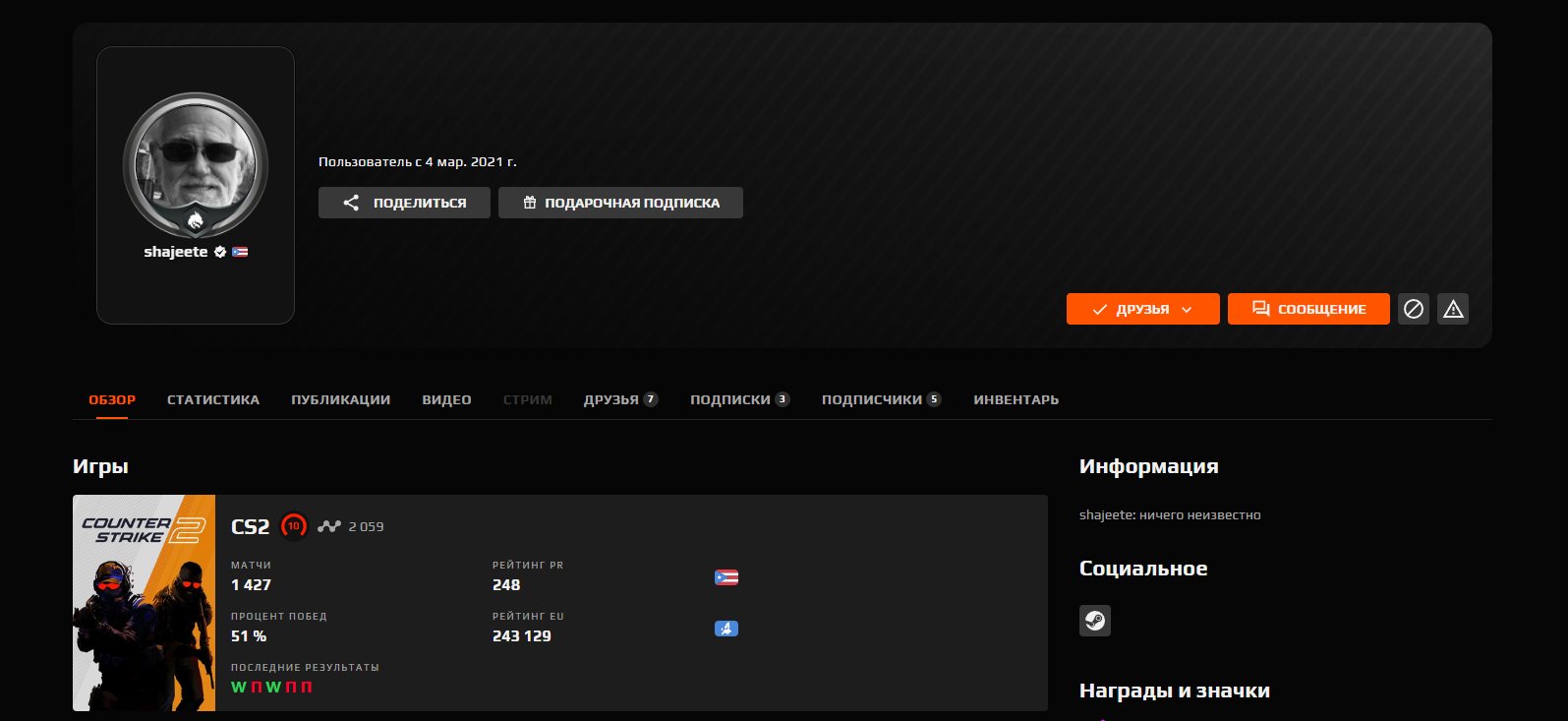Click the report warning triangle icon
1568x721 pixels.
click(1453, 309)
